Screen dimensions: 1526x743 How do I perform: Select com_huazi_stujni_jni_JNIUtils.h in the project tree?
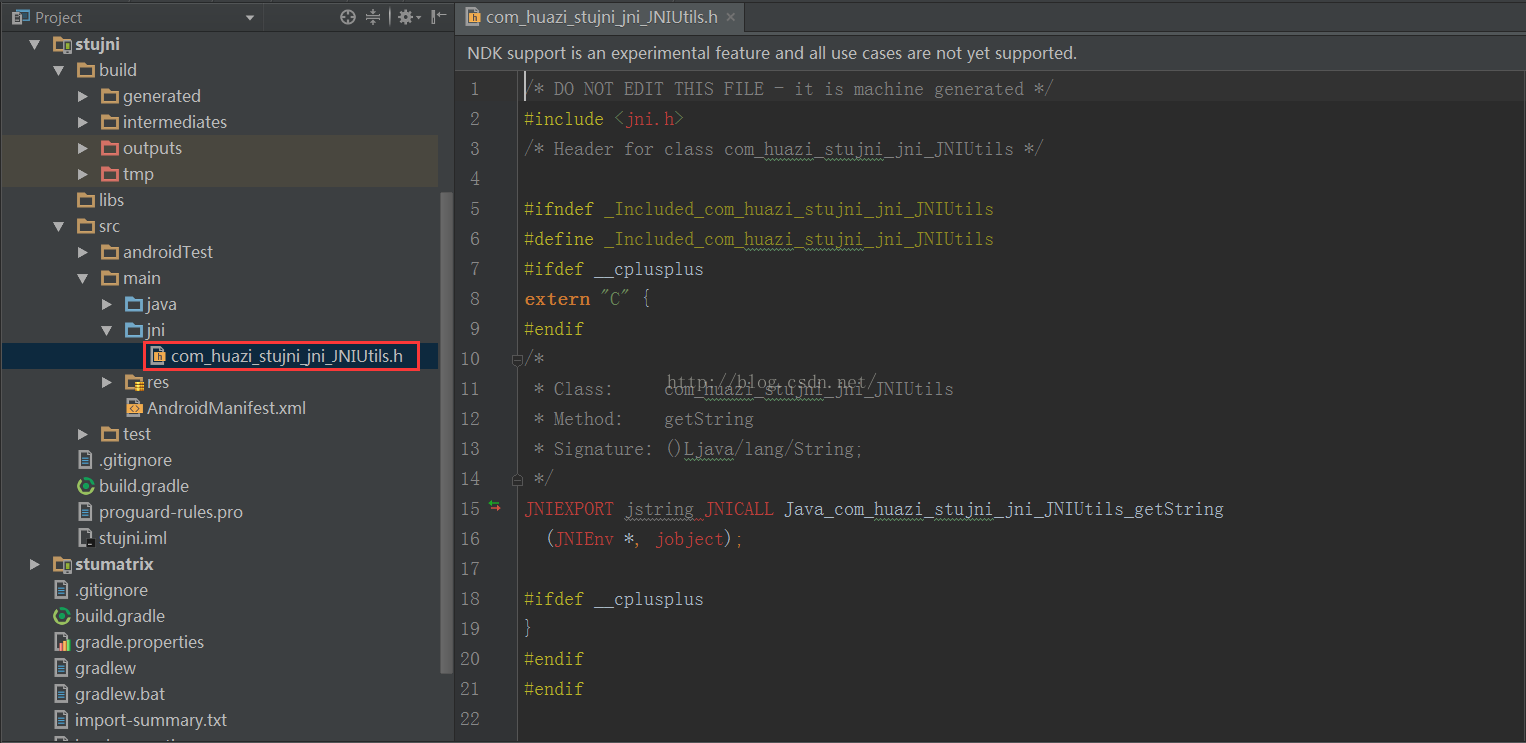click(286, 356)
